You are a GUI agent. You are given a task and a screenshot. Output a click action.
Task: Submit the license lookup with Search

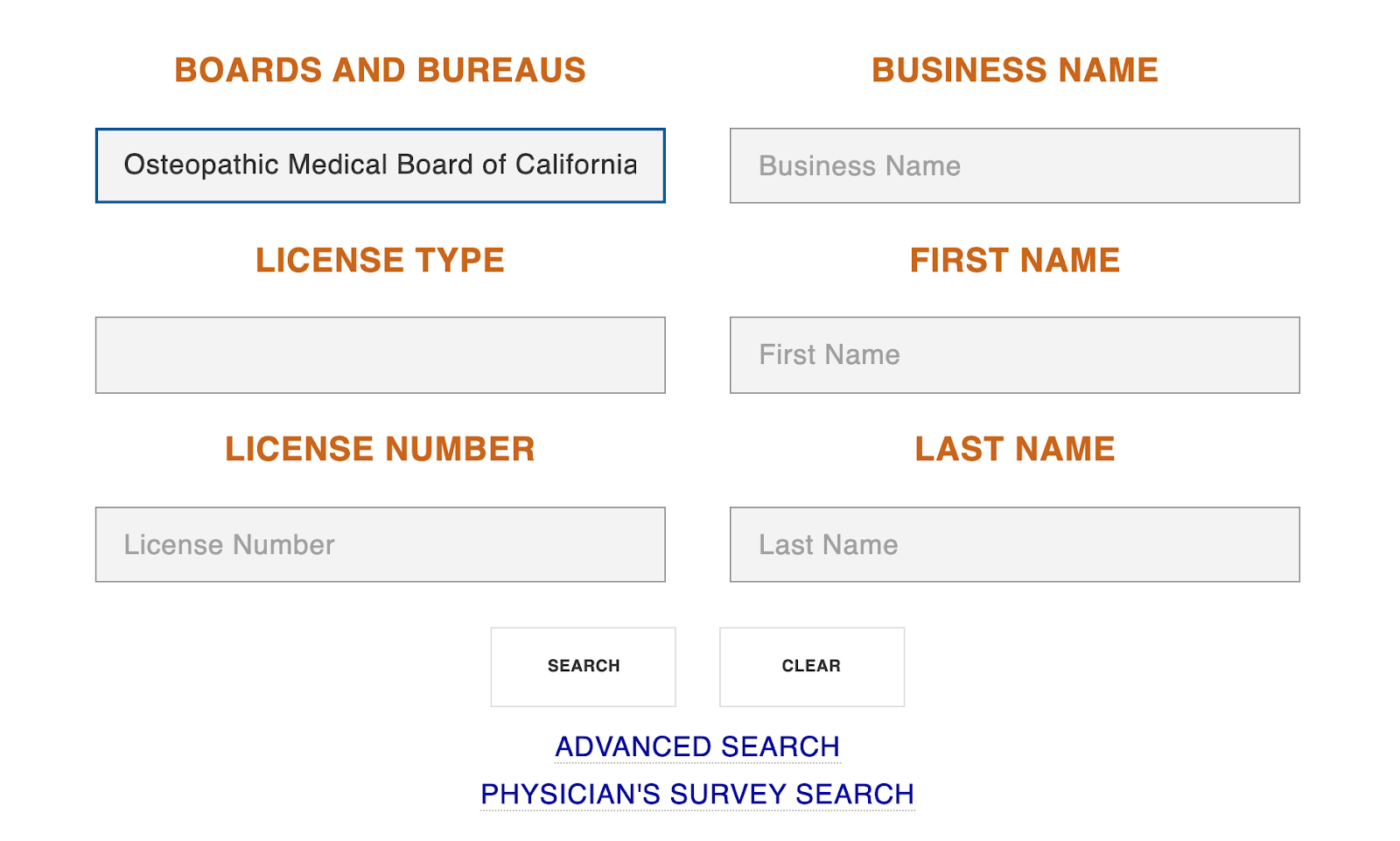point(583,666)
